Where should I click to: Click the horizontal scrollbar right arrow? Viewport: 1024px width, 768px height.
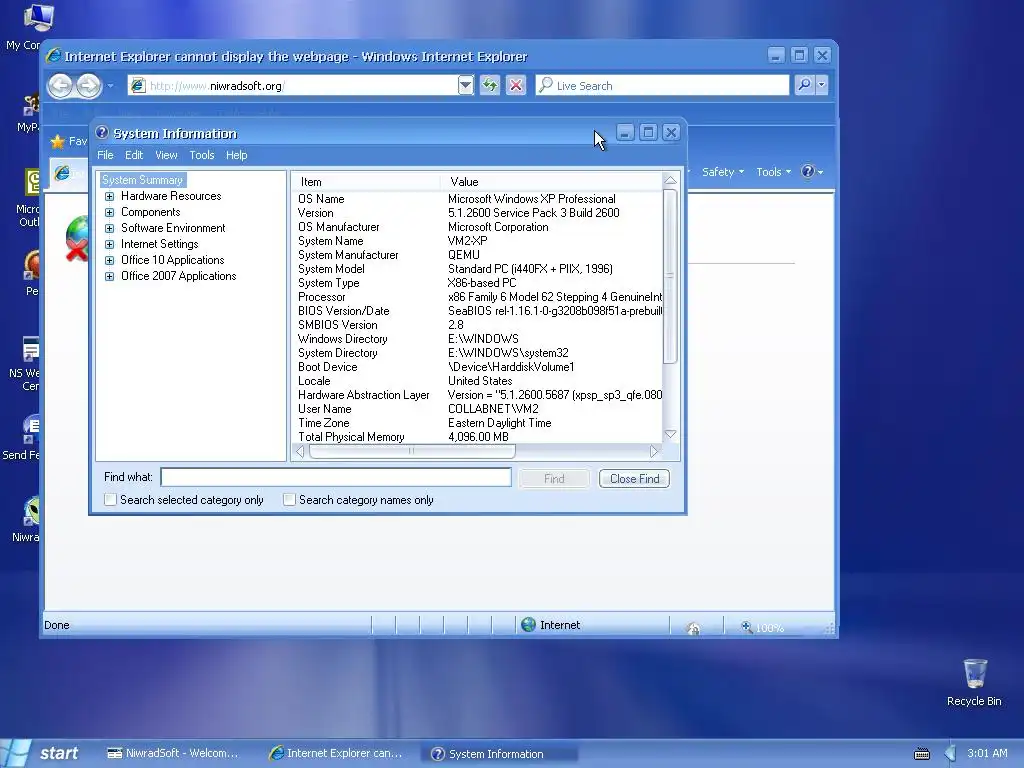point(654,451)
